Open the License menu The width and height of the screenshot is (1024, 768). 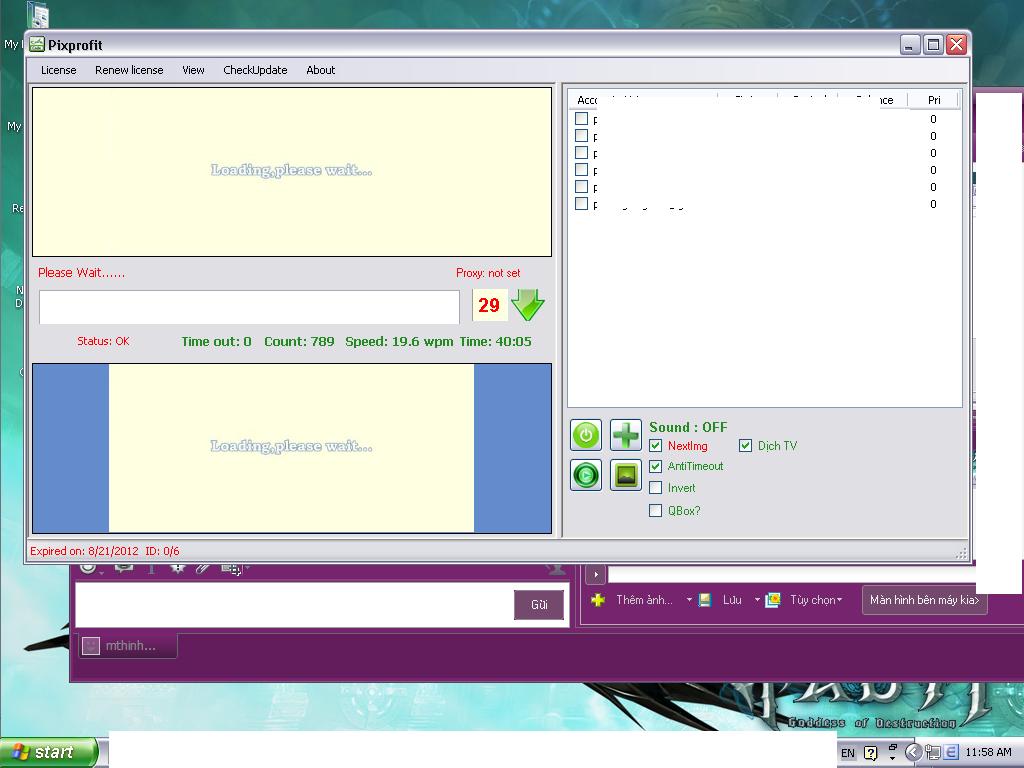(58, 70)
